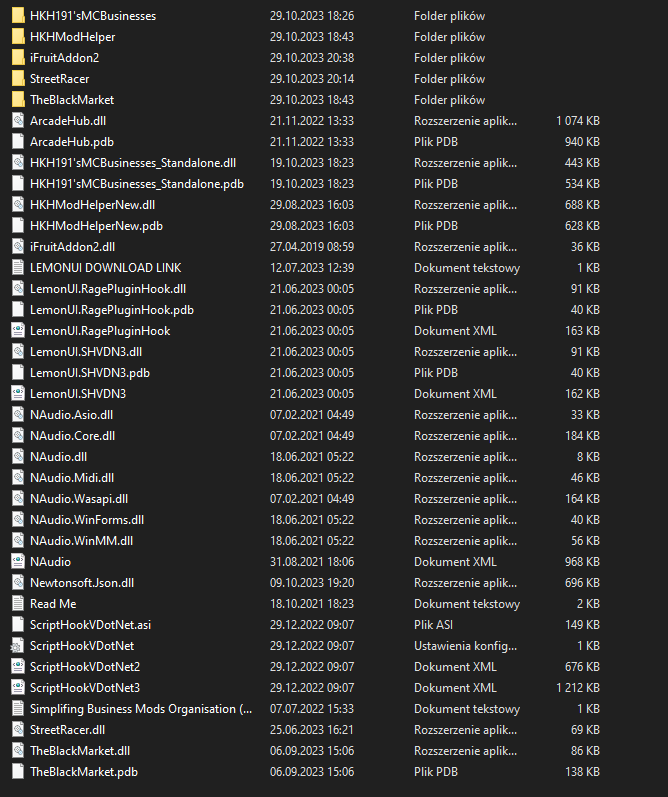Viewport: 668px width, 797px height.
Task: Select file ArcadeHub.dll
Action: 68,120
